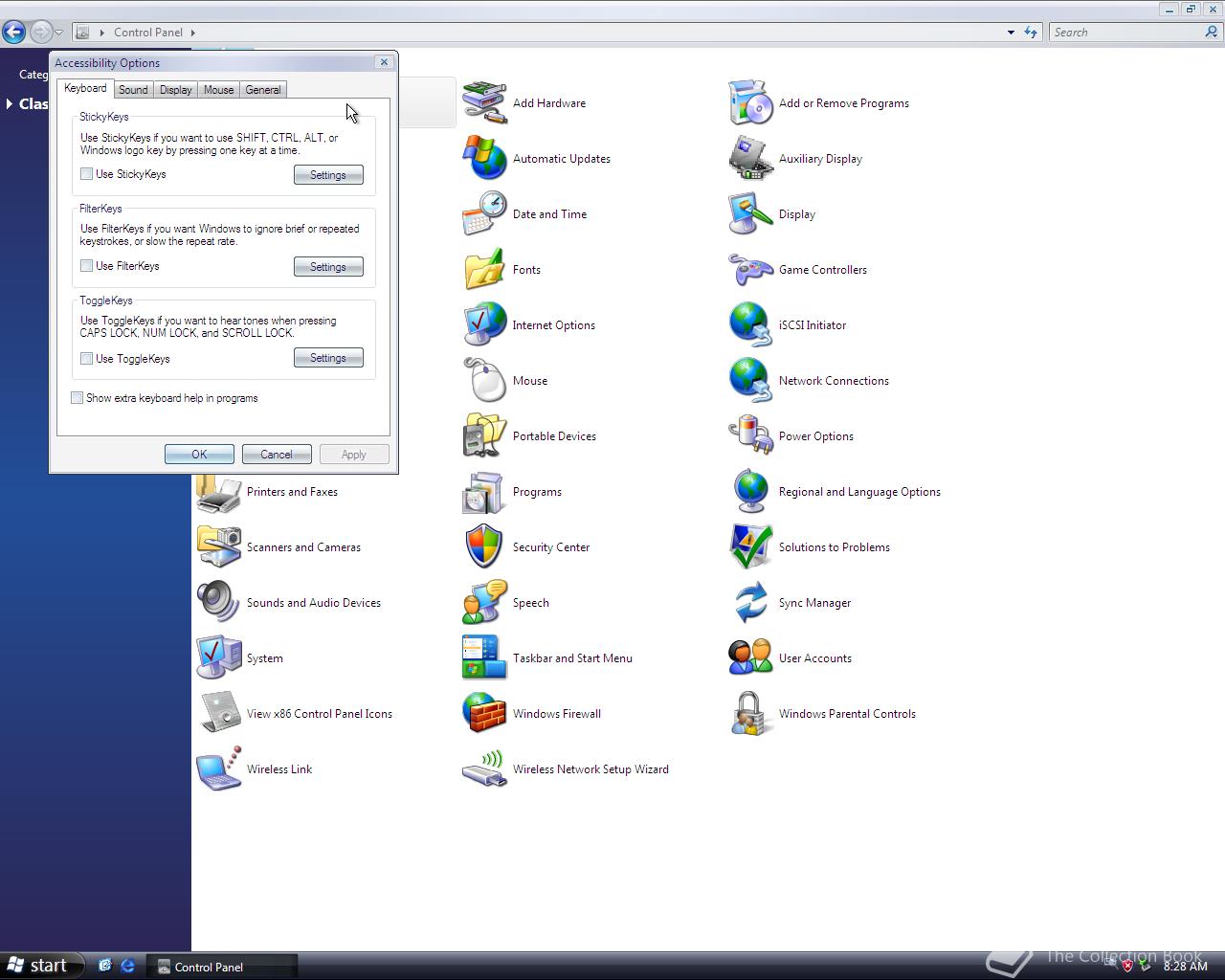
Task: Open Windows Firewall icon
Action: (x=484, y=714)
